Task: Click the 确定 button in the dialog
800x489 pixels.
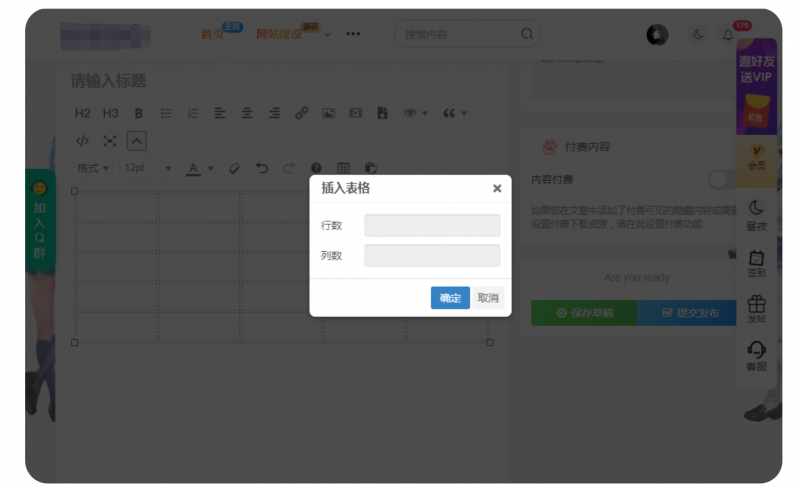Action: [x=450, y=298]
